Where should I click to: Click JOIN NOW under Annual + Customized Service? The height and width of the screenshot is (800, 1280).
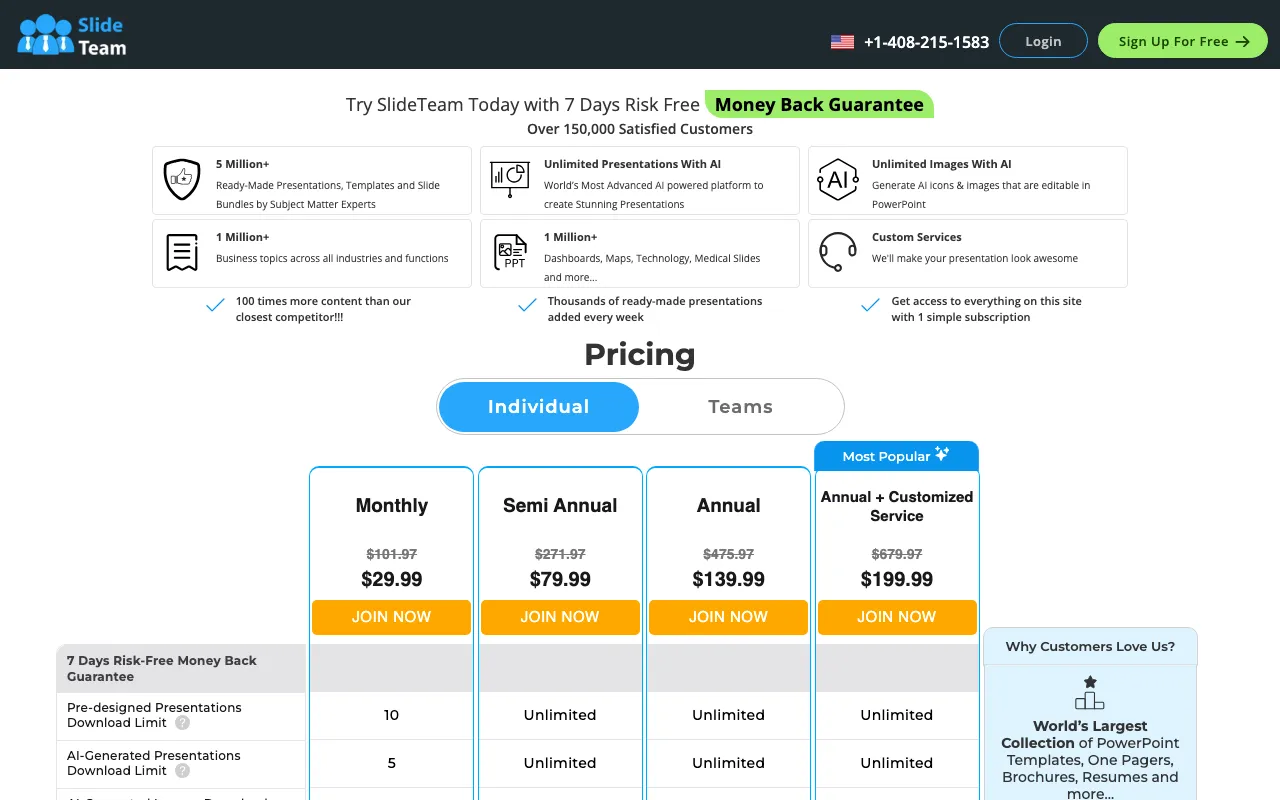pos(897,617)
